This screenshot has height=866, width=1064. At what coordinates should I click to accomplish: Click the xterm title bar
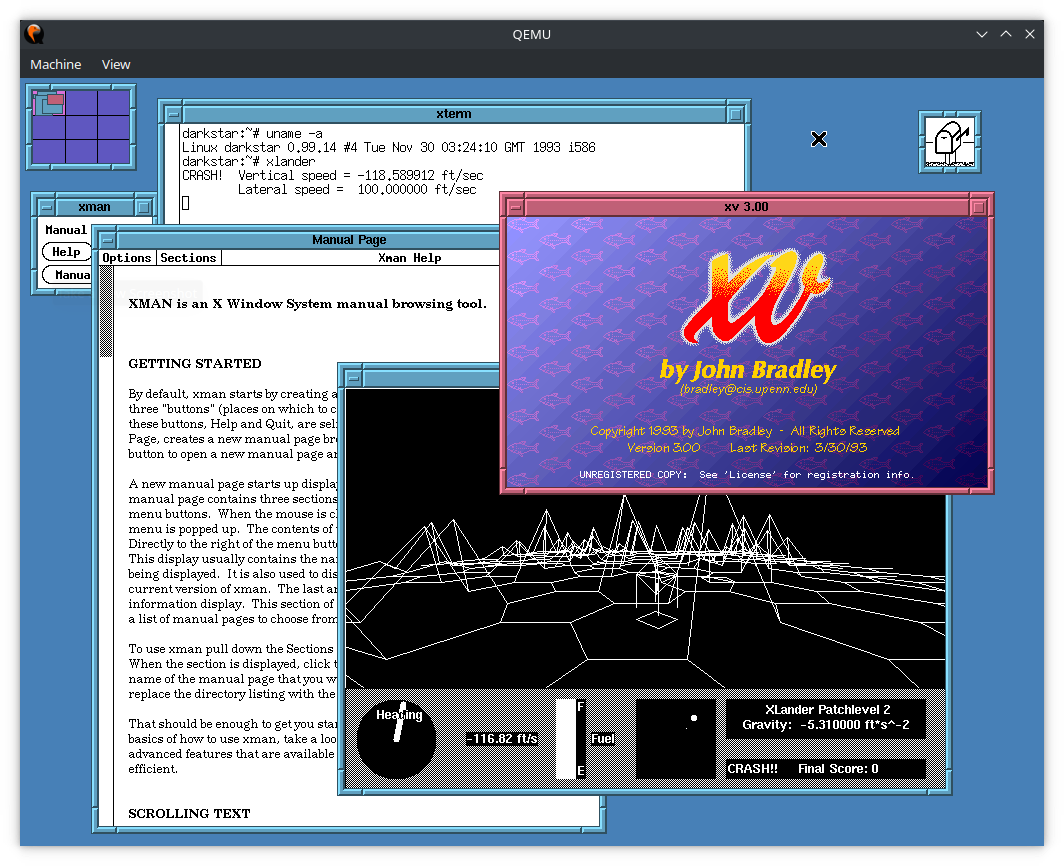(454, 114)
